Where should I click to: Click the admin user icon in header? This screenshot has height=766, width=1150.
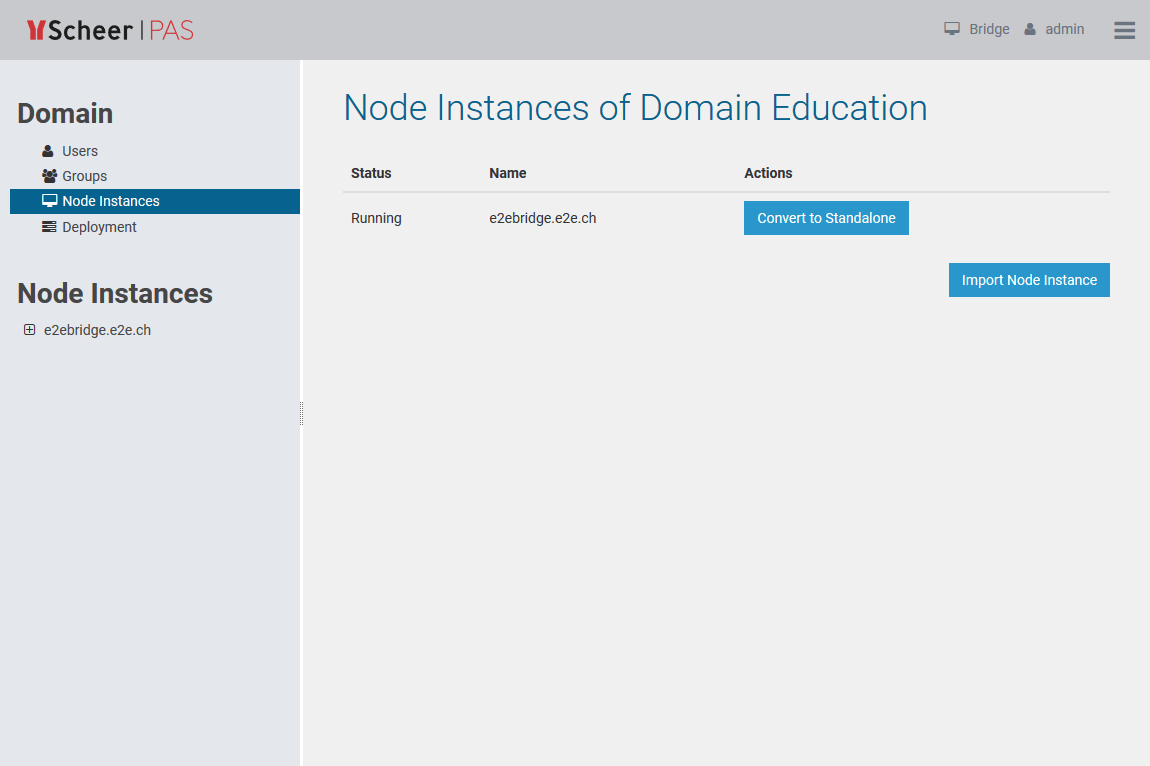(x=1030, y=29)
